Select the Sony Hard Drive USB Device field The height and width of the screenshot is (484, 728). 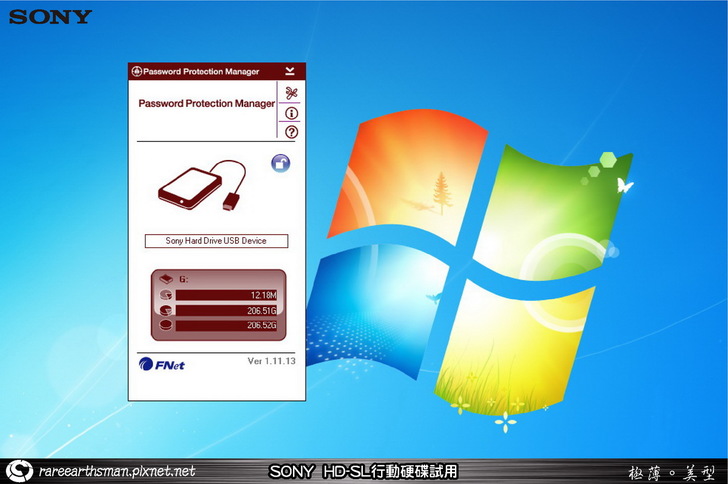tap(216, 241)
